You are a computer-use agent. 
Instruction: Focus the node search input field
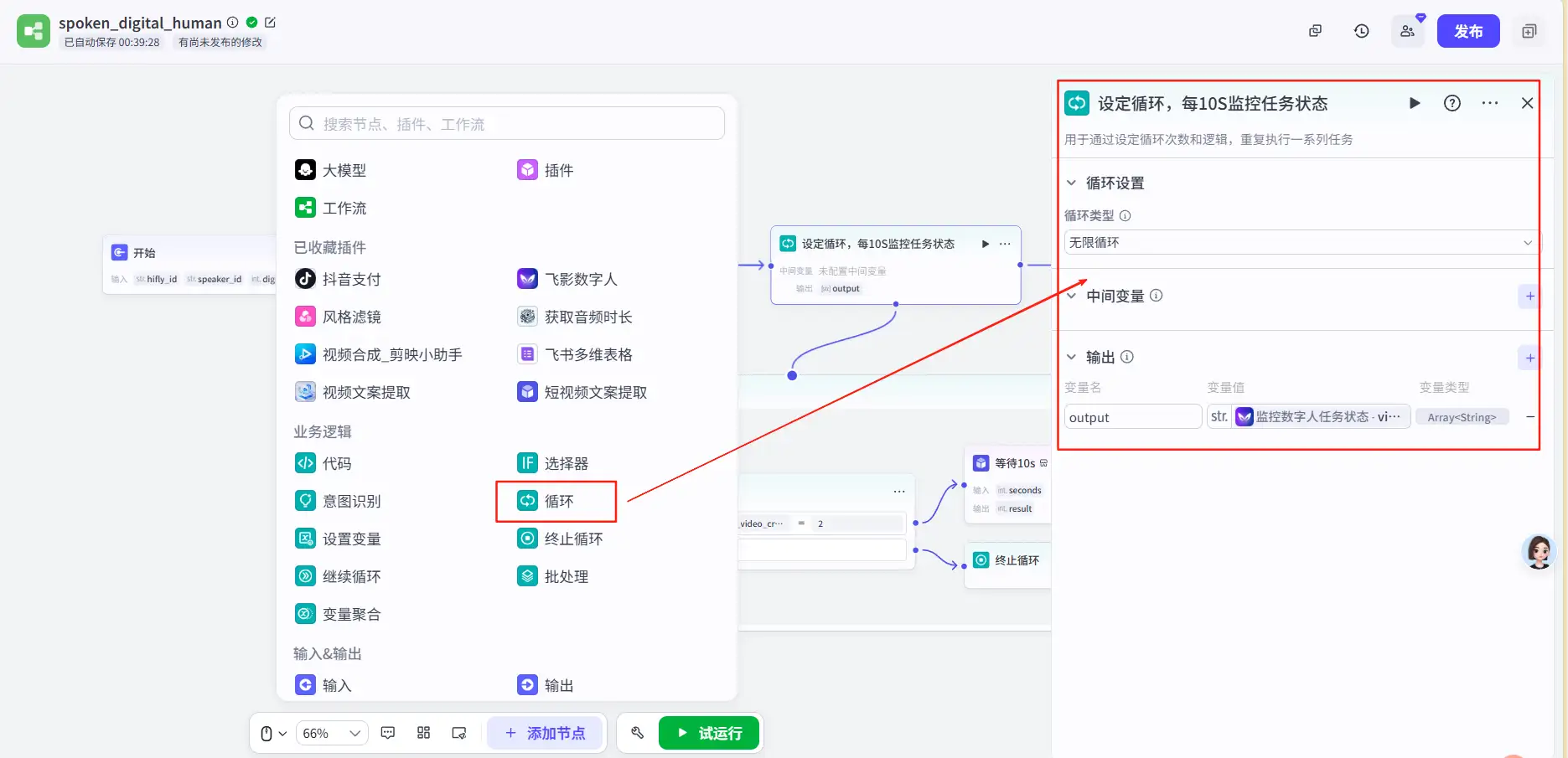(506, 124)
